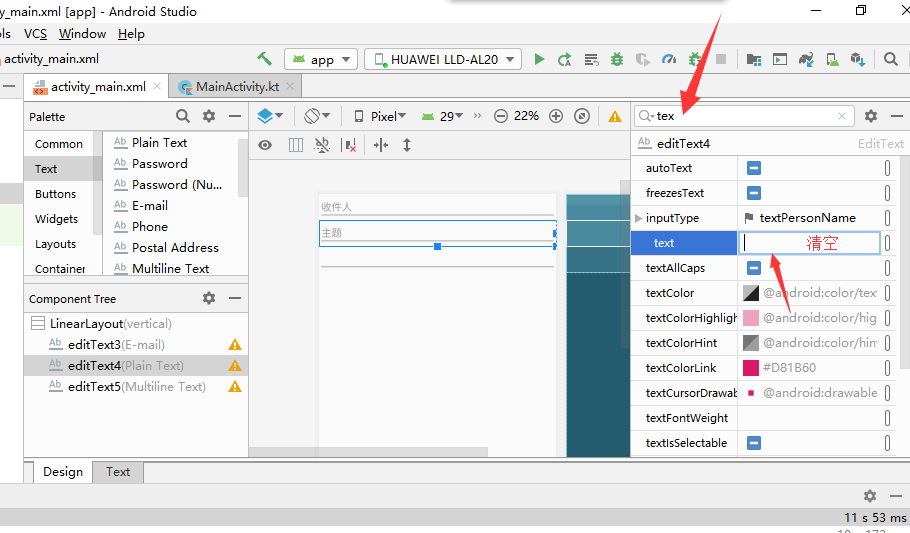This screenshot has width=910, height=533.
Task: Attach debugger to Android process icon
Action: [695, 59]
